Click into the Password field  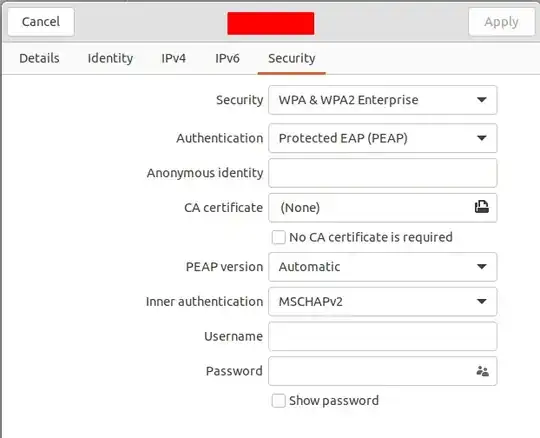pos(372,371)
